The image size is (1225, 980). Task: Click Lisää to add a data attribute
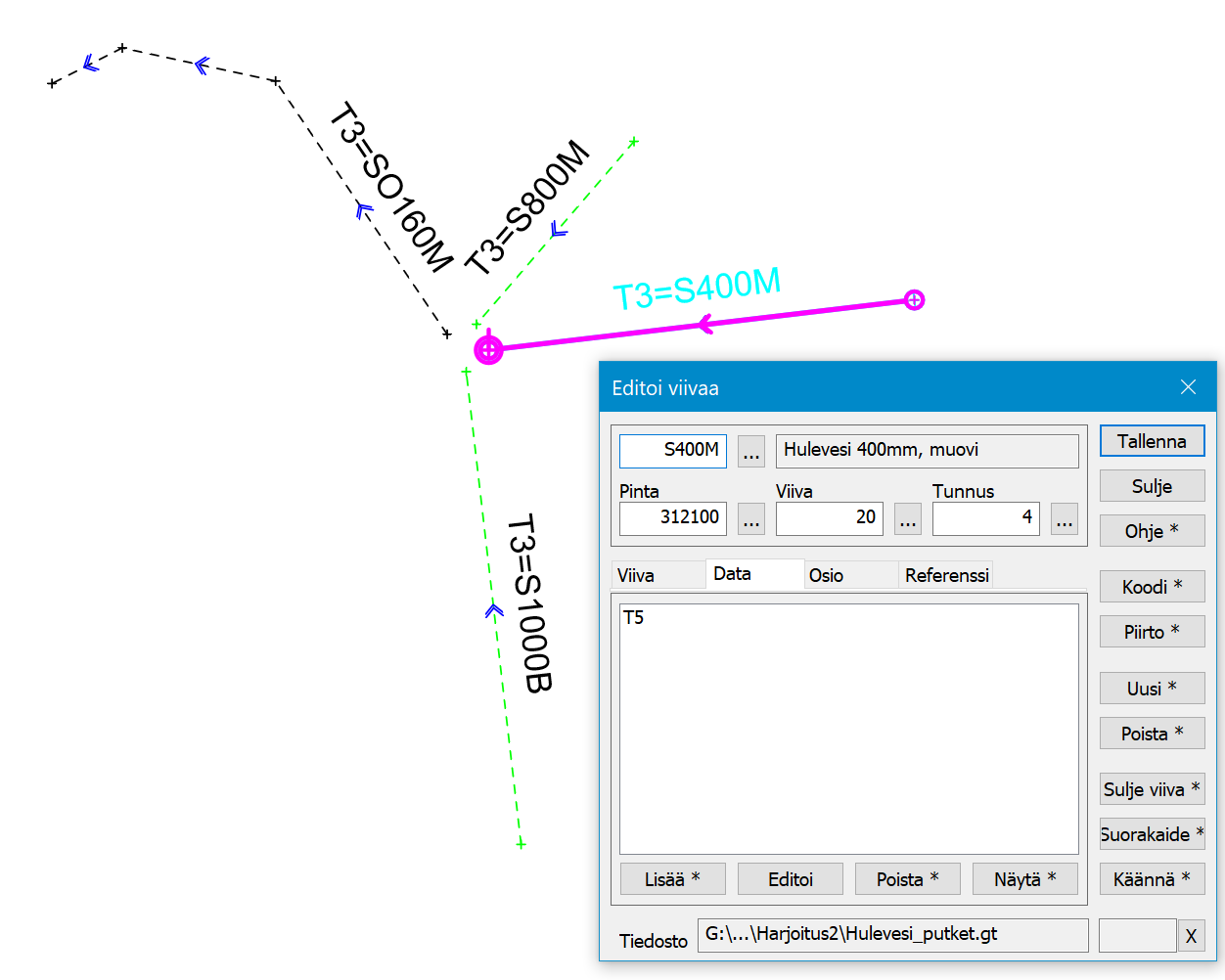click(672, 879)
